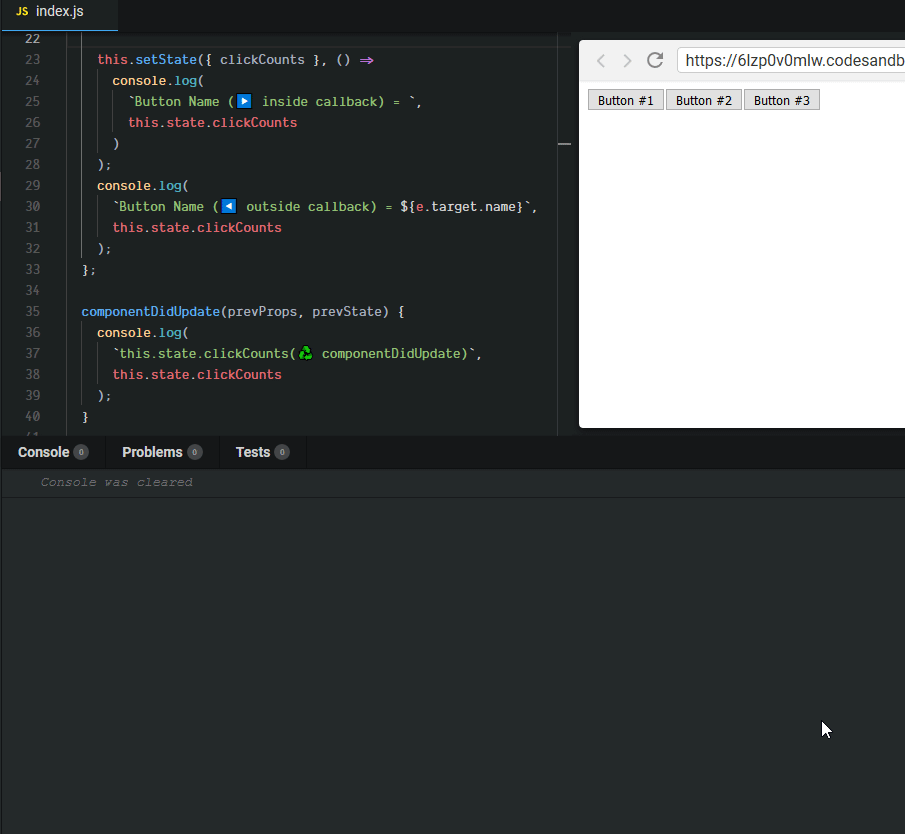Click the Console count badge
905x834 pixels.
[x=81, y=453]
